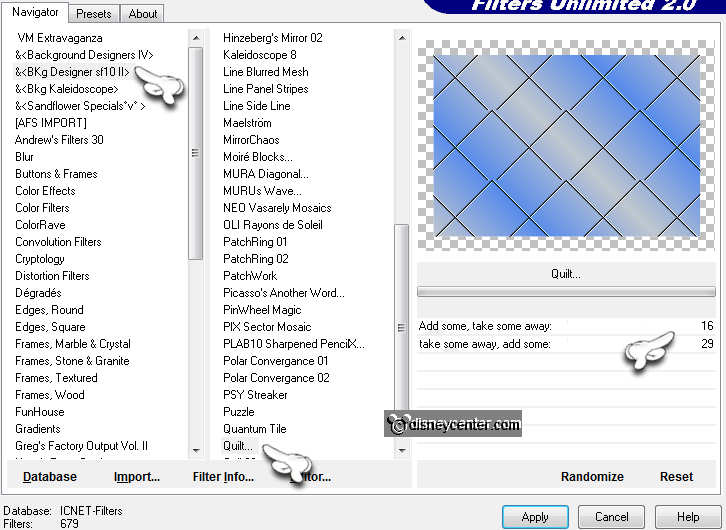Adjust 'Add some, take some away' slider
The height and width of the screenshot is (530, 726).
(x=566, y=326)
